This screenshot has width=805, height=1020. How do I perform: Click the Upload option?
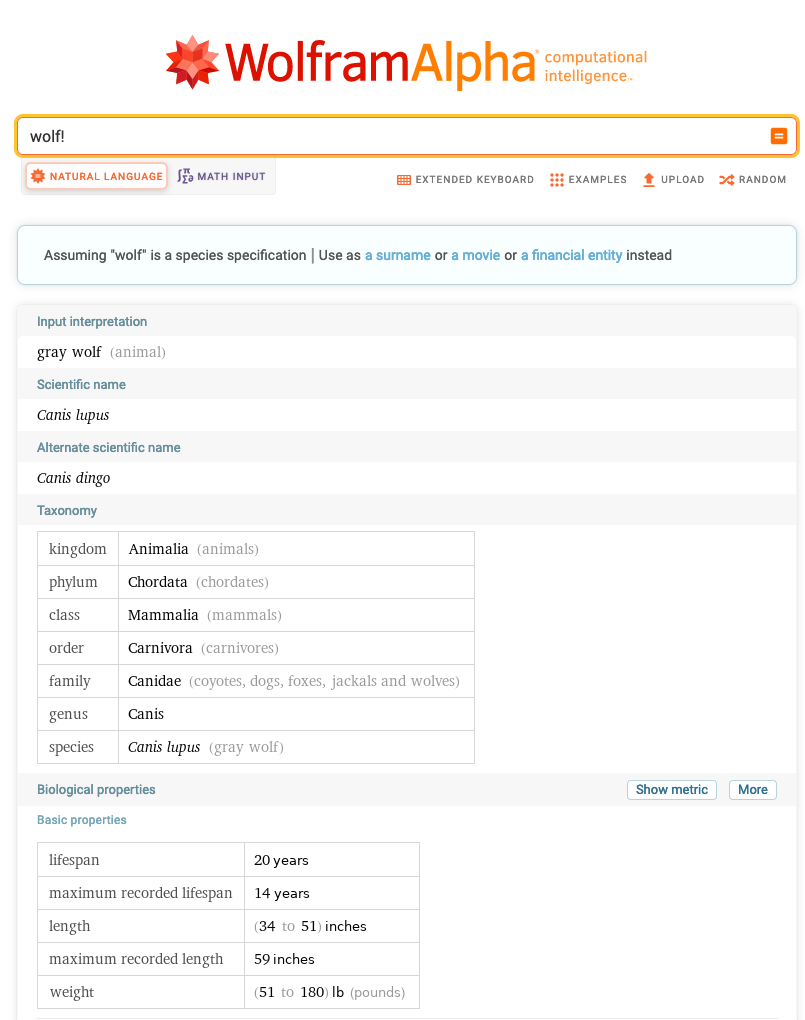673,180
